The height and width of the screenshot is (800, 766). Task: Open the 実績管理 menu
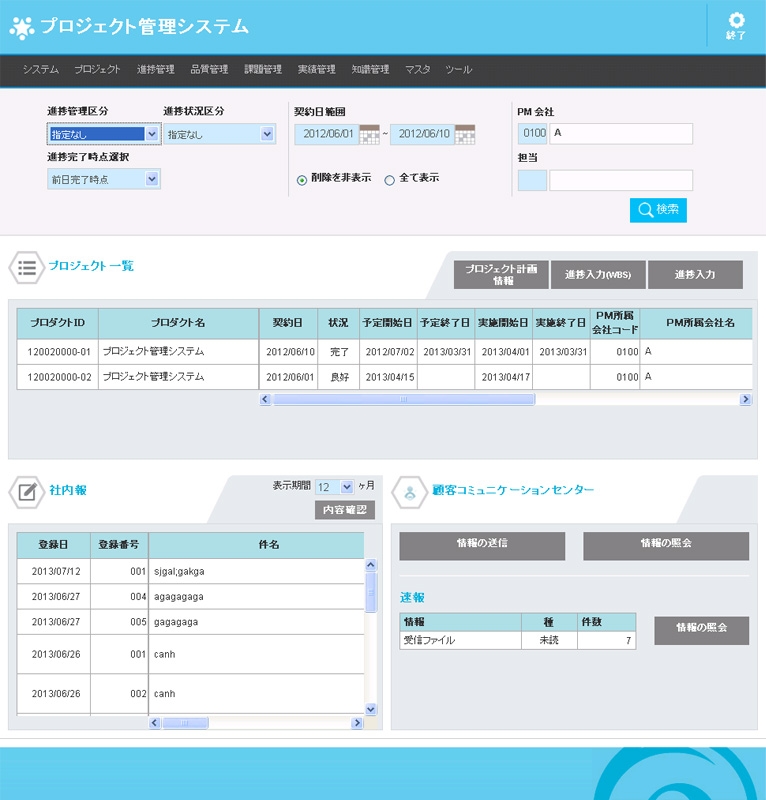coord(316,69)
